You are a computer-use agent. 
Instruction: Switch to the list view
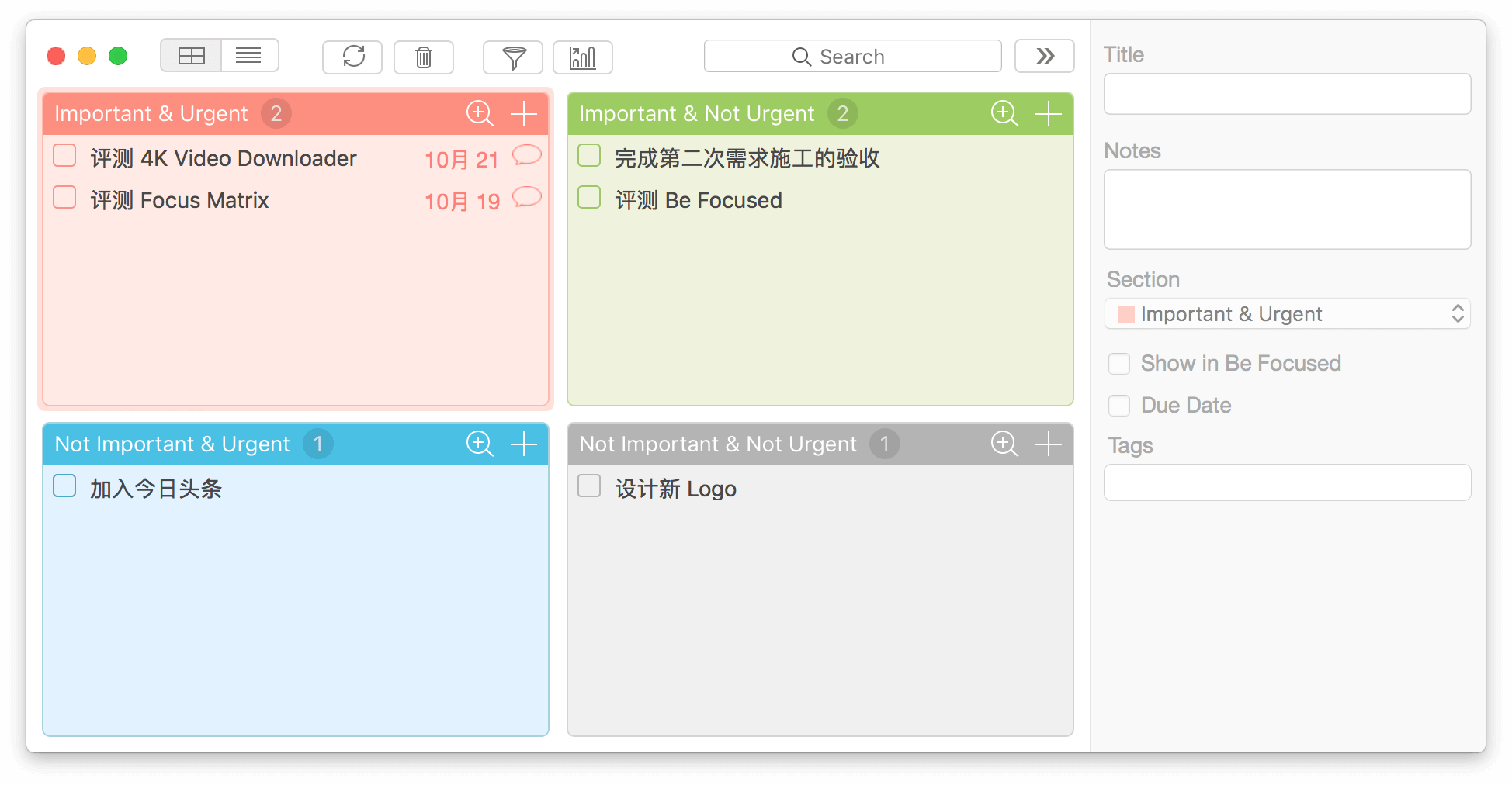(249, 56)
